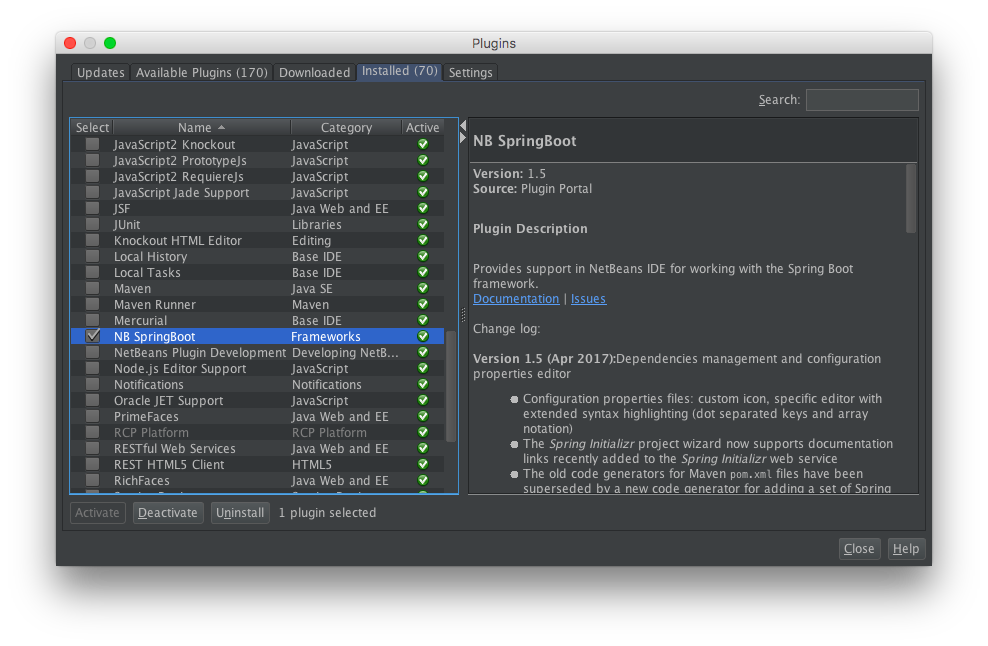Switch to Available Plugins (170) tab
This screenshot has height=646, width=988.
202,72
